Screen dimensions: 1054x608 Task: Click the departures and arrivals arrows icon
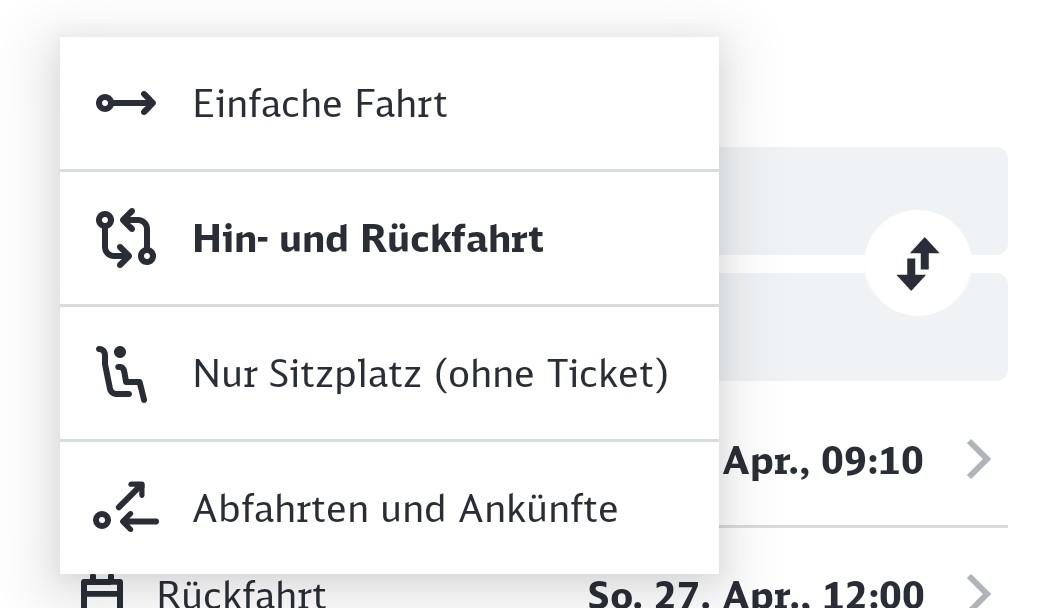[126, 507]
